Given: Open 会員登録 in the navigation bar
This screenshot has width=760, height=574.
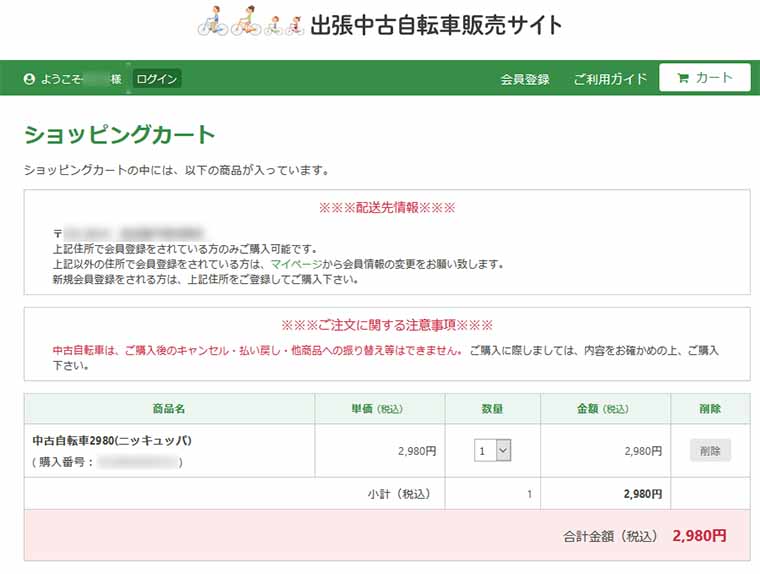Looking at the screenshot, I should (x=525, y=79).
